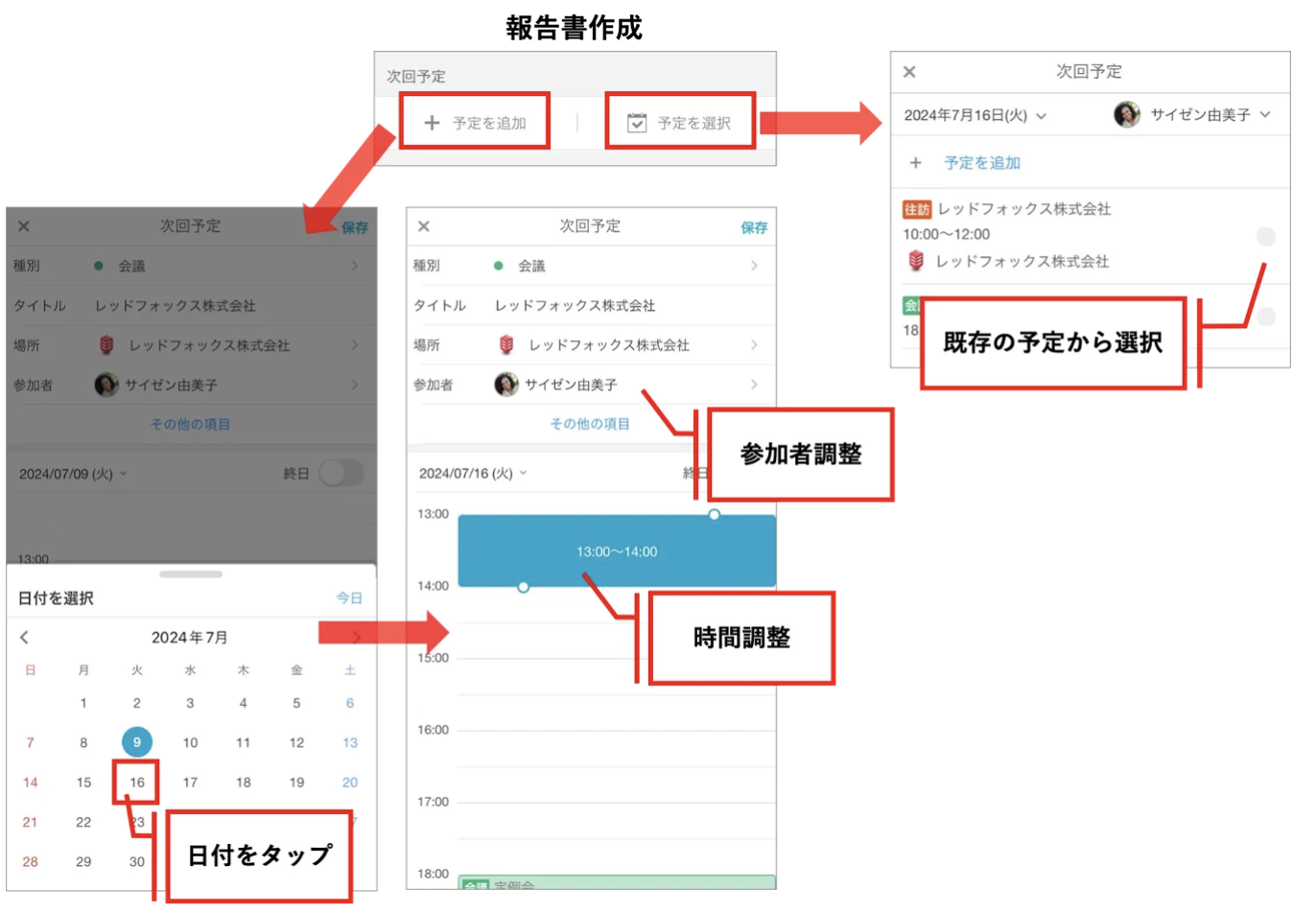Close the middle 次回予定 form
Screen dimensions: 1316x913
pyautogui.click(x=424, y=226)
